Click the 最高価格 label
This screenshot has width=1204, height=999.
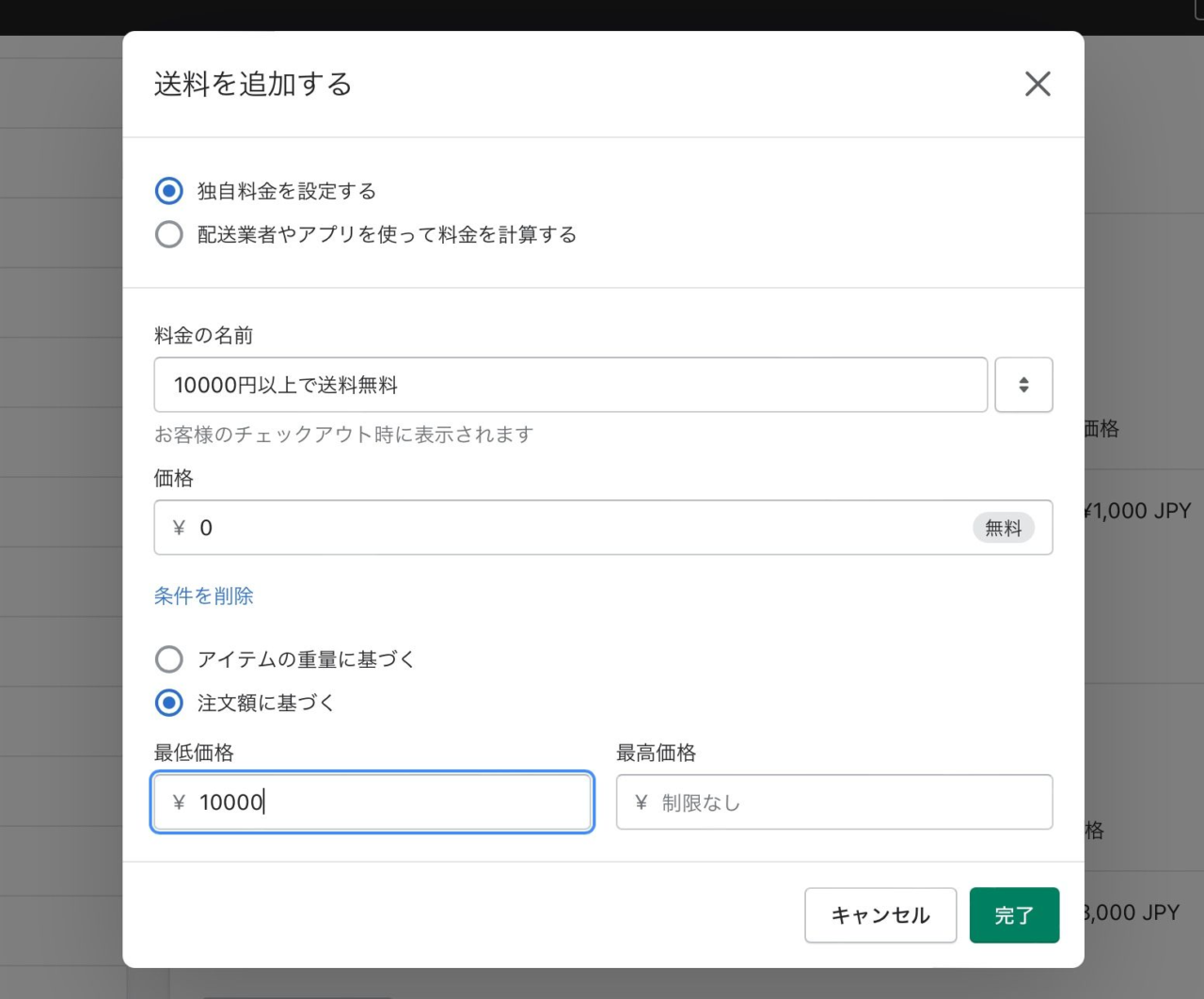click(657, 753)
